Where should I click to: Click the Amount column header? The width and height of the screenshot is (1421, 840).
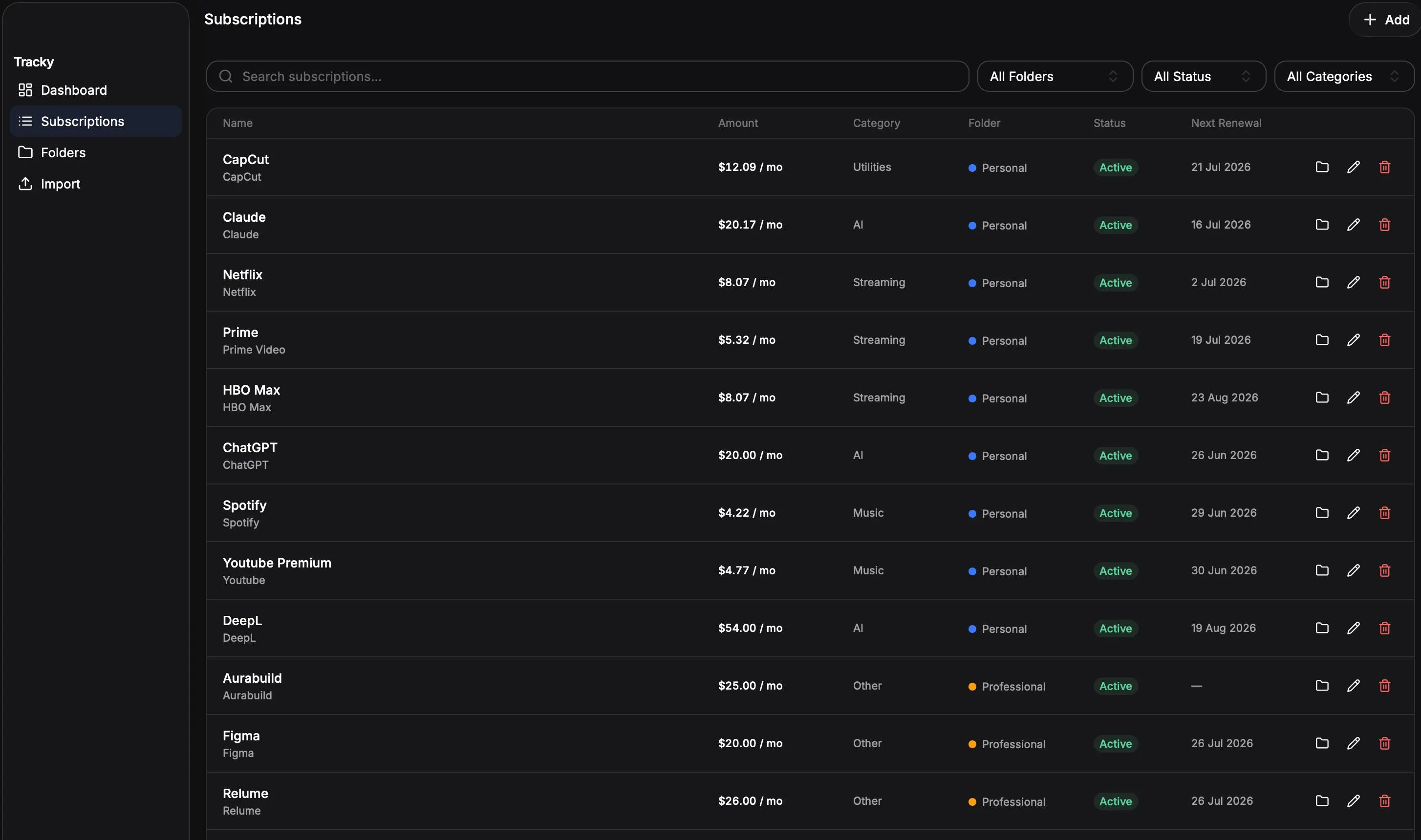(738, 123)
